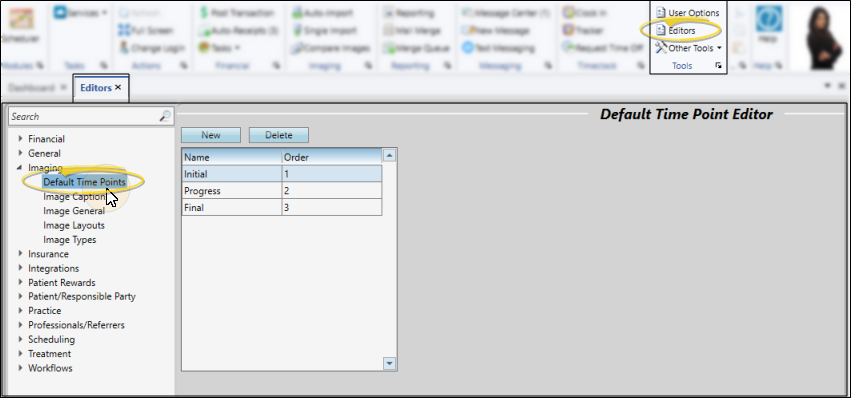Select the Editors tab

click(96, 88)
